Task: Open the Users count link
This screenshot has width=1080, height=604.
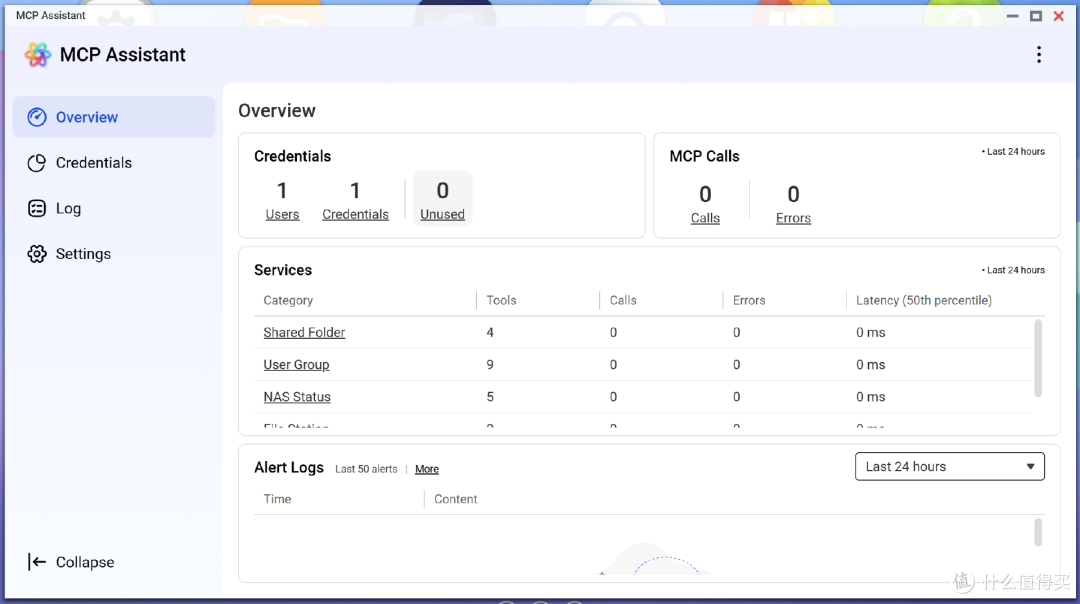Action: [282, 214]
